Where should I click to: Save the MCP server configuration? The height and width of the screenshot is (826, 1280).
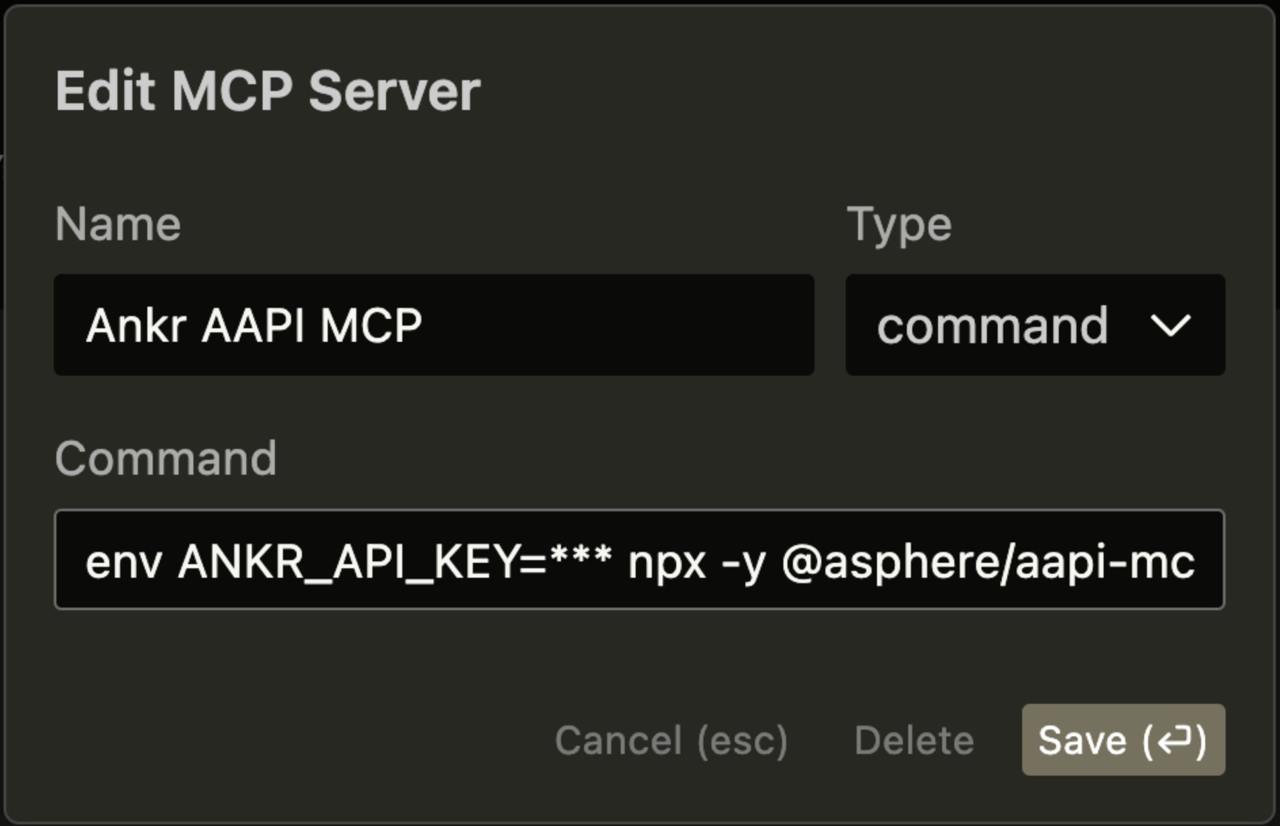1122,740
